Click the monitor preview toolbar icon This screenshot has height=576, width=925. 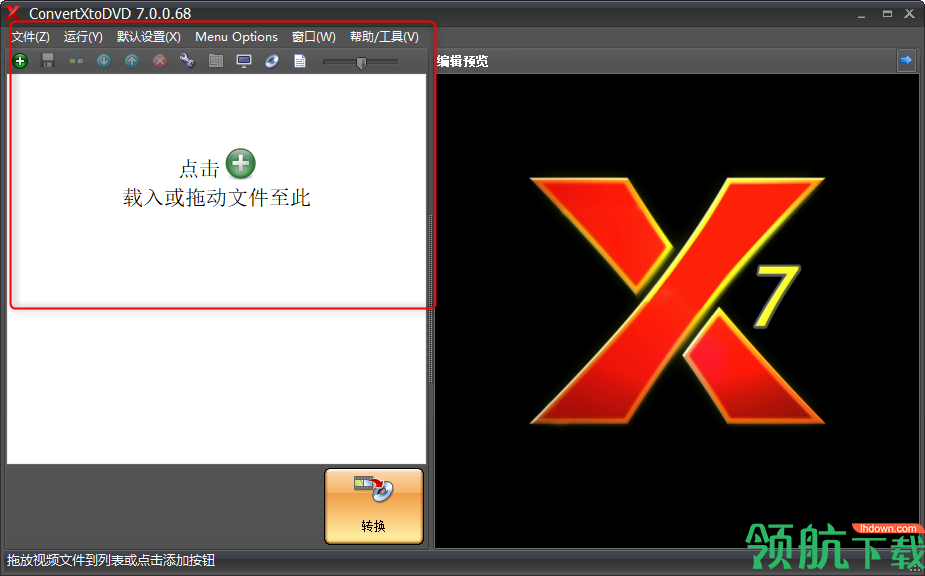tap(244, 61)
